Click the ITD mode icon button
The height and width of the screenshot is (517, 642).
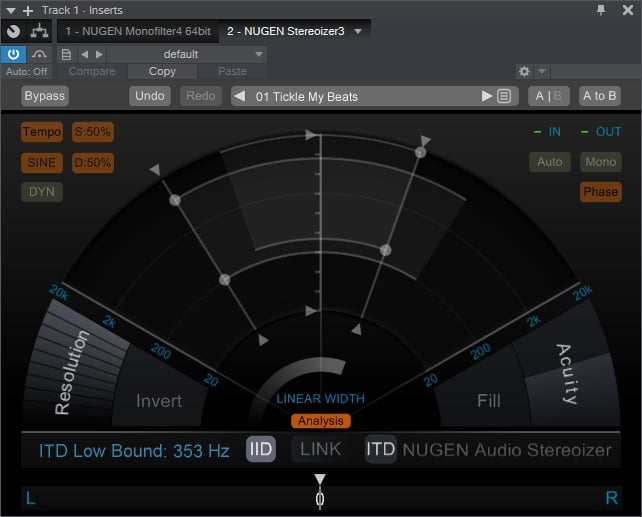tap(380, 450)
